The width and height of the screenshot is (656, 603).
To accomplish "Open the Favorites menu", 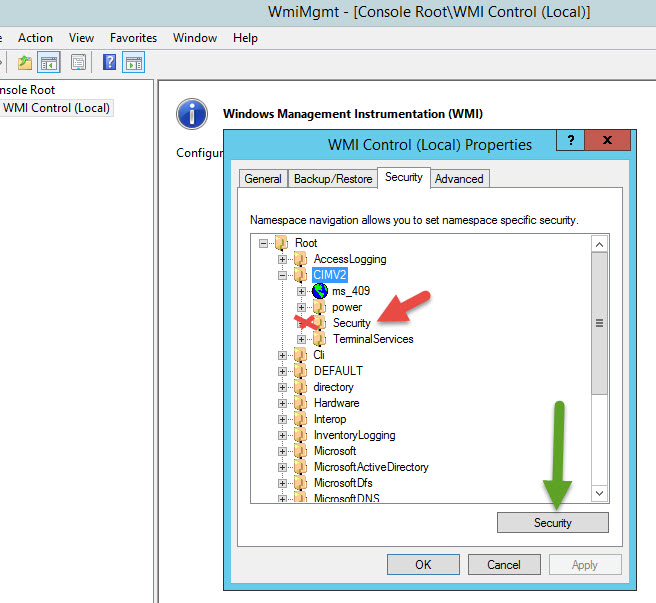I will (133, 38).
